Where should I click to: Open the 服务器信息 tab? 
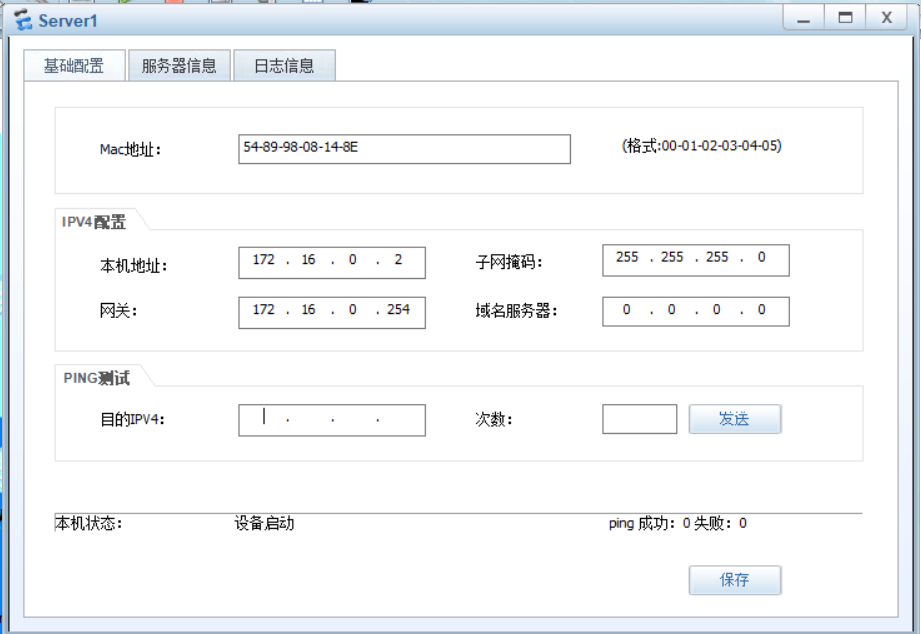point(179,65)
